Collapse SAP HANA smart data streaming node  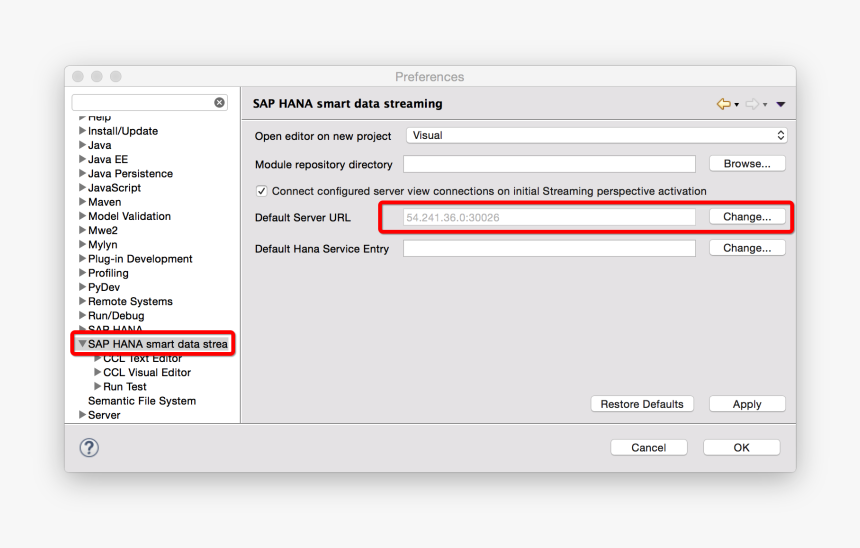(x=82, y=344)
